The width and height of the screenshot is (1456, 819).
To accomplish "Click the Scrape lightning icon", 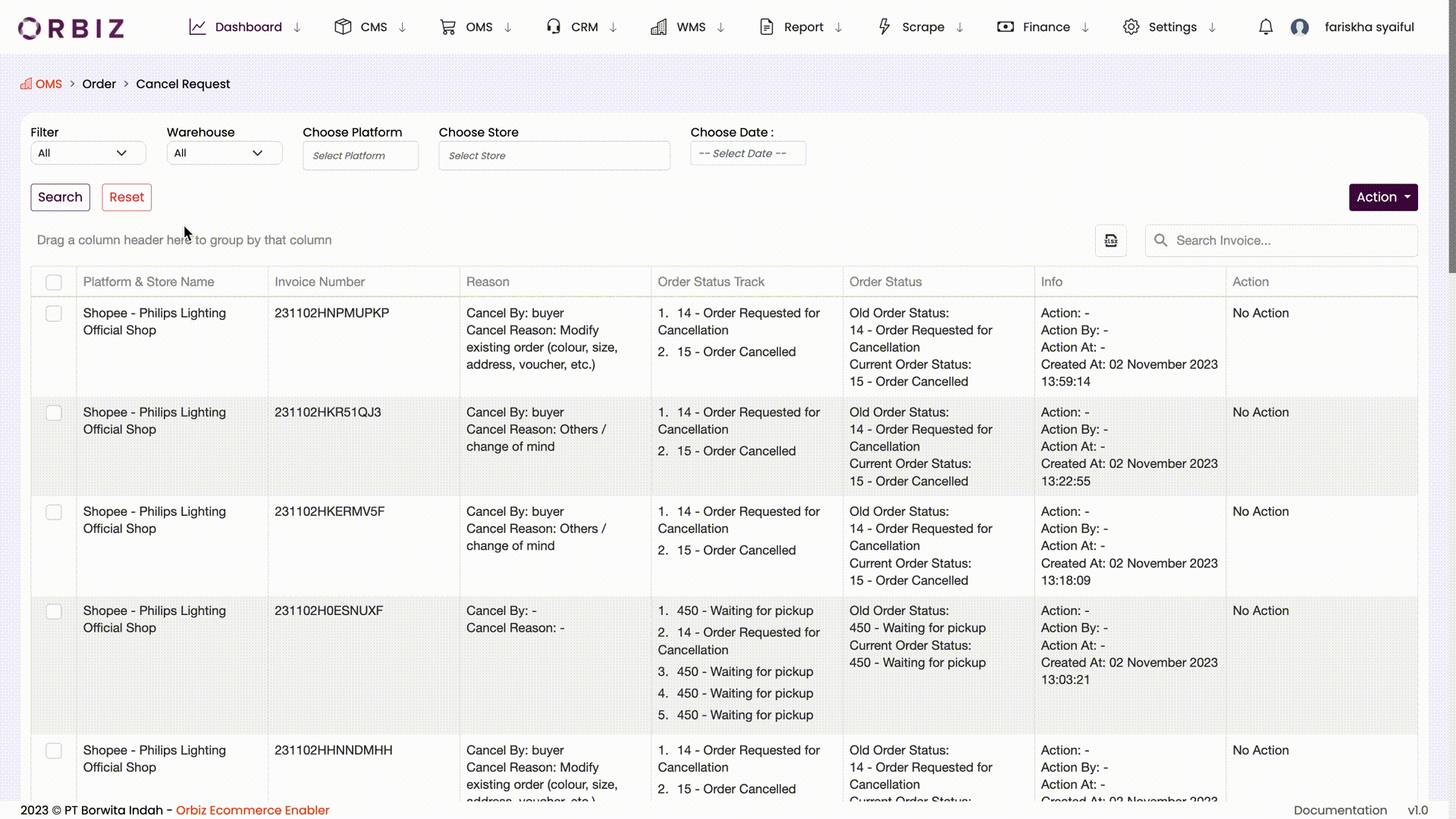I will coord(884,27).
